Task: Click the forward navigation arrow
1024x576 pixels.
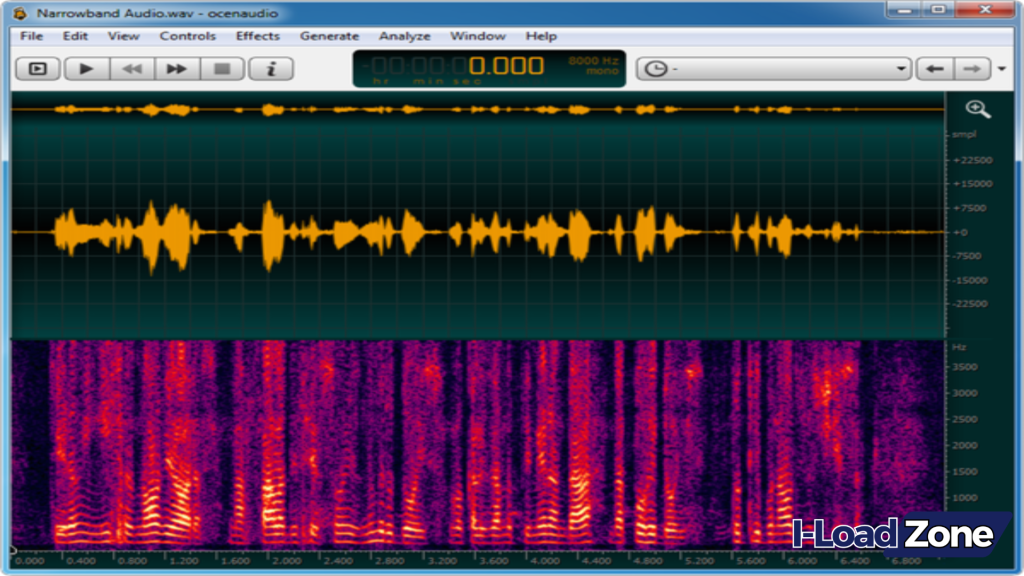Action: (970, 68)
